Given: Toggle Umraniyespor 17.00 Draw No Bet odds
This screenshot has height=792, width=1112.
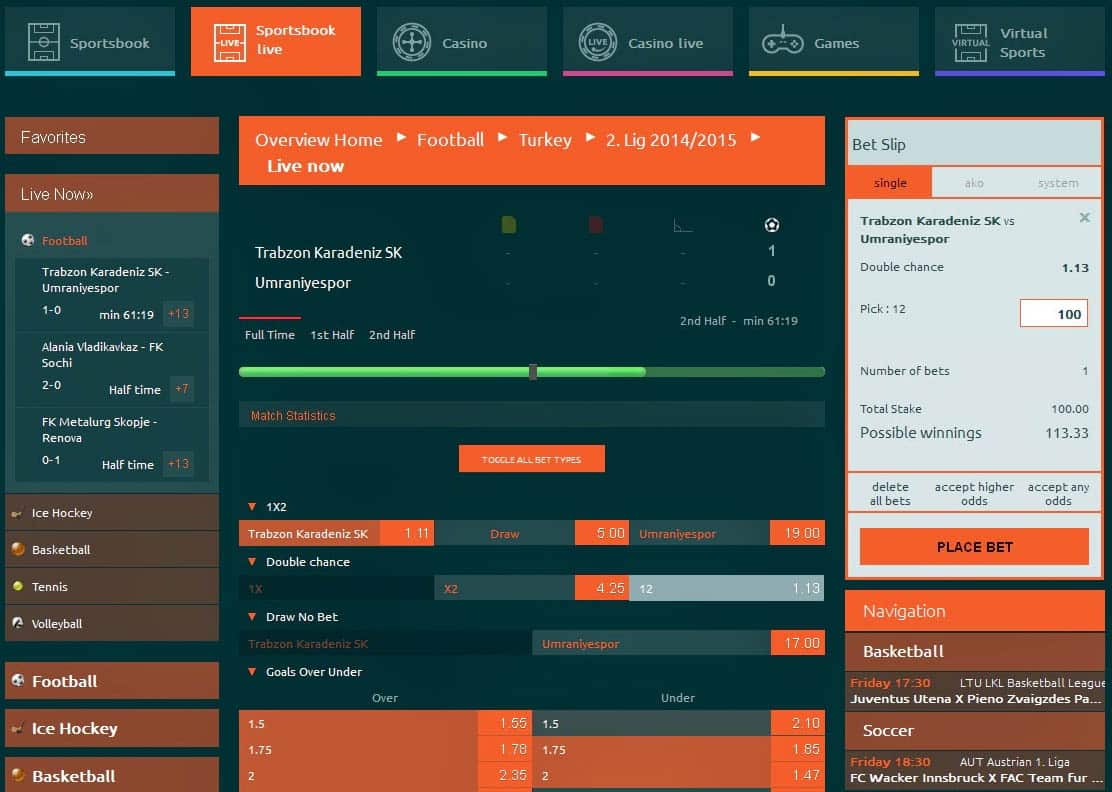Looking at the screenshot, I should click(x=679, y=644).
